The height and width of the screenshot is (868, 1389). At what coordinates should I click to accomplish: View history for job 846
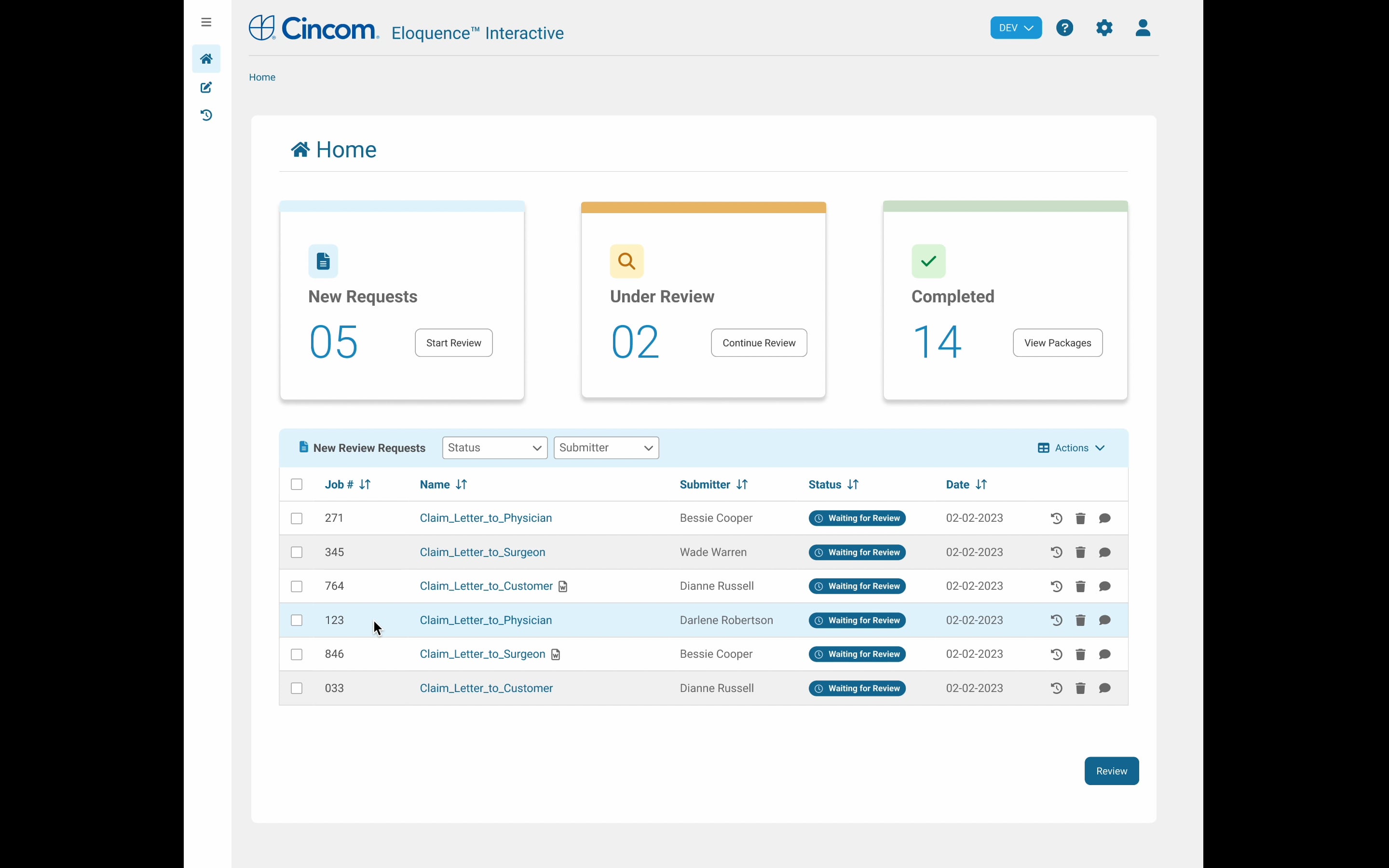click(x=1056, y=654)
